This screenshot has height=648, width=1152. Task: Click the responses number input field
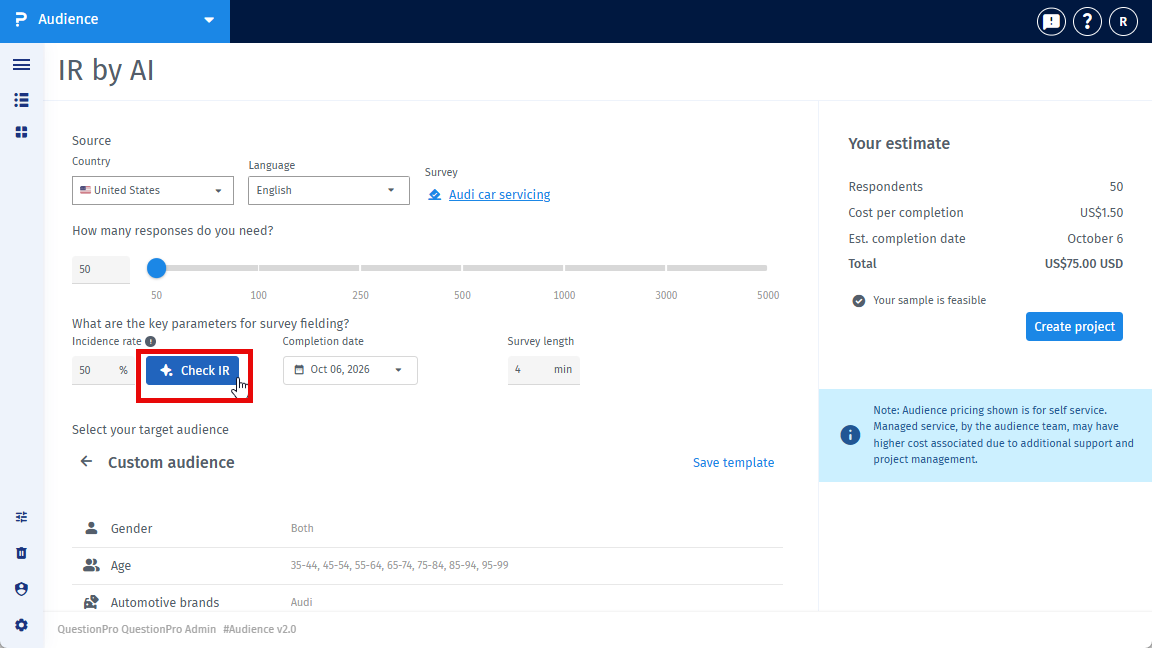pyautogui.click(x=101, y=270)
